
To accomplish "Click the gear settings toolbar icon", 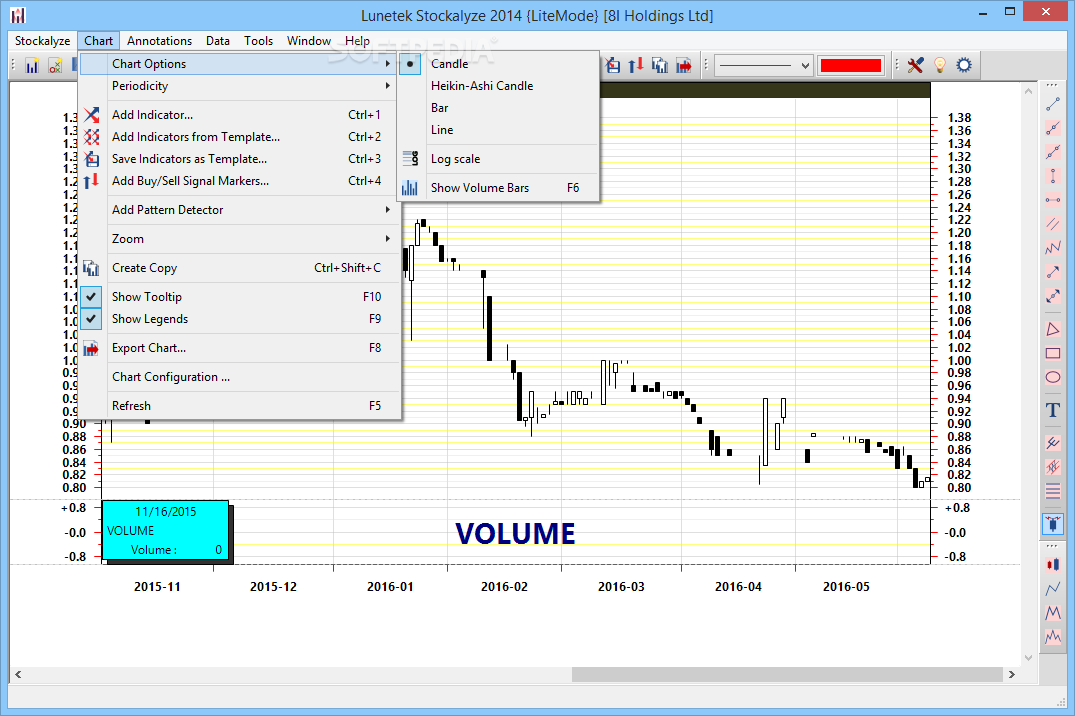I will [964, 65].
